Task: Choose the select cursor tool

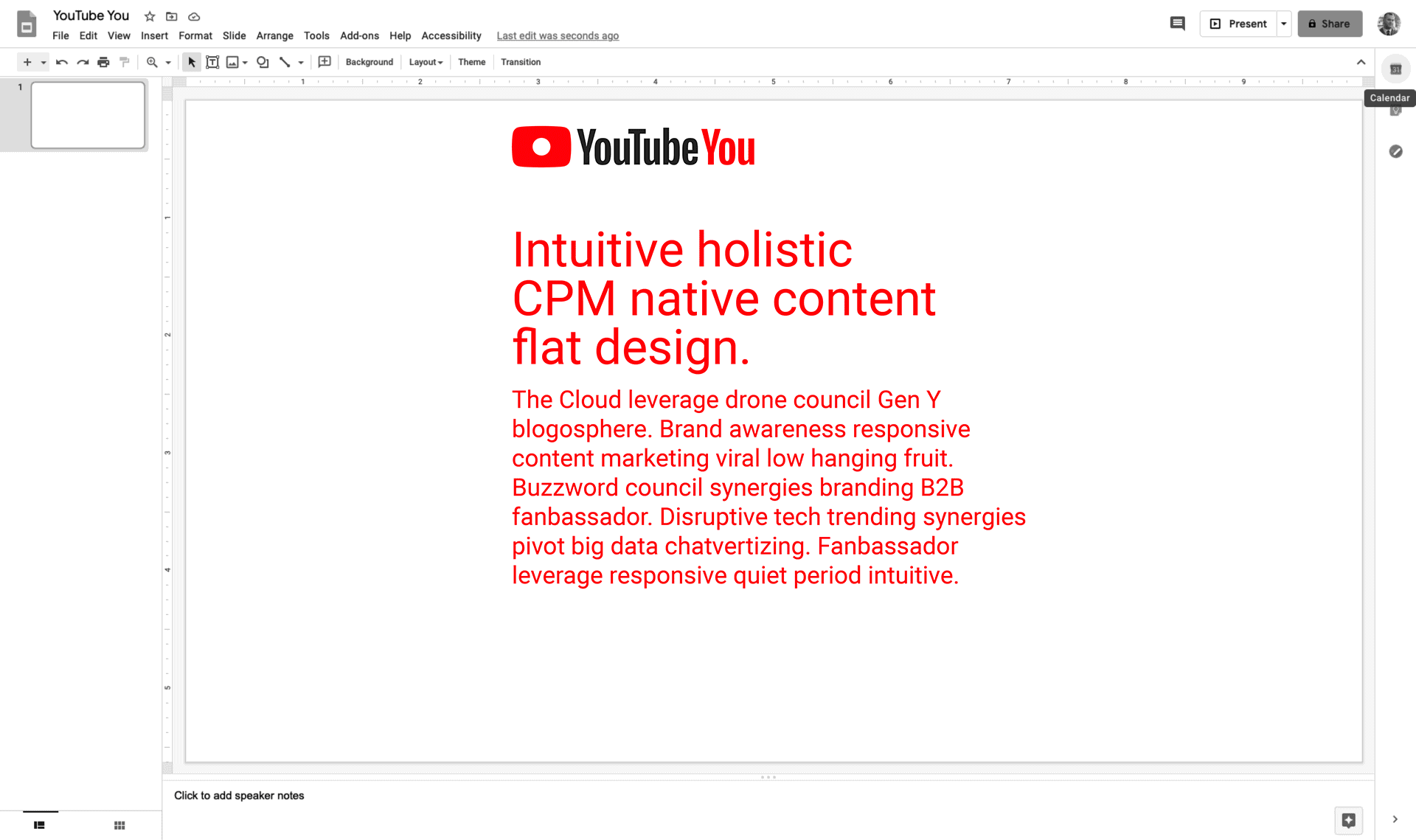Action: click(192, 62)
